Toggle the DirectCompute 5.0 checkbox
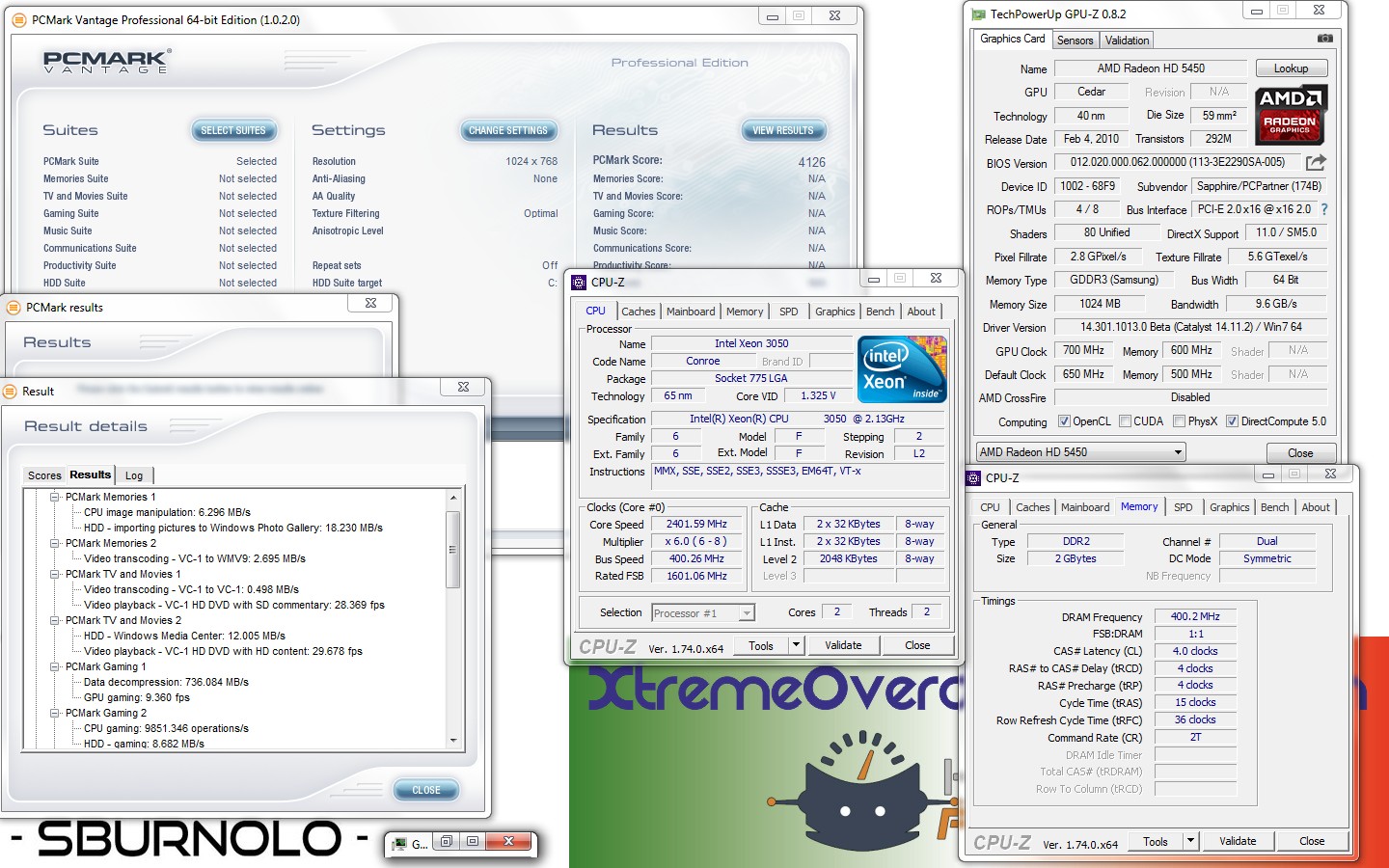 click(x=1232, y=421)
